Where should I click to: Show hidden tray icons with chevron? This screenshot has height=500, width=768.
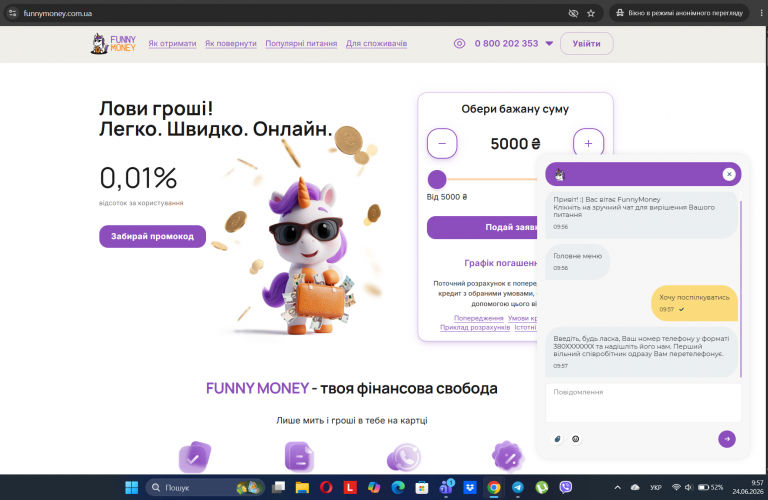[618, 487]
